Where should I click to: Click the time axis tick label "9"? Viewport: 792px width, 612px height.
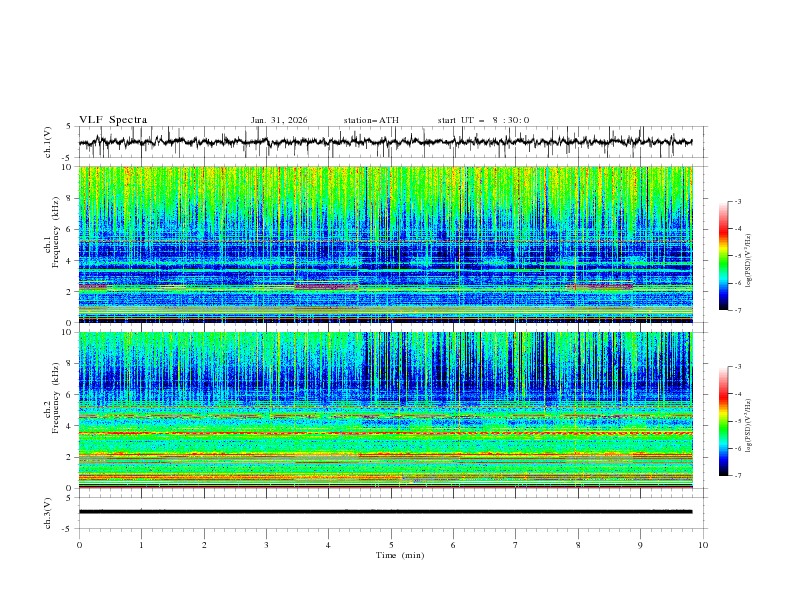pyautogui.click(x=640, y=545)
